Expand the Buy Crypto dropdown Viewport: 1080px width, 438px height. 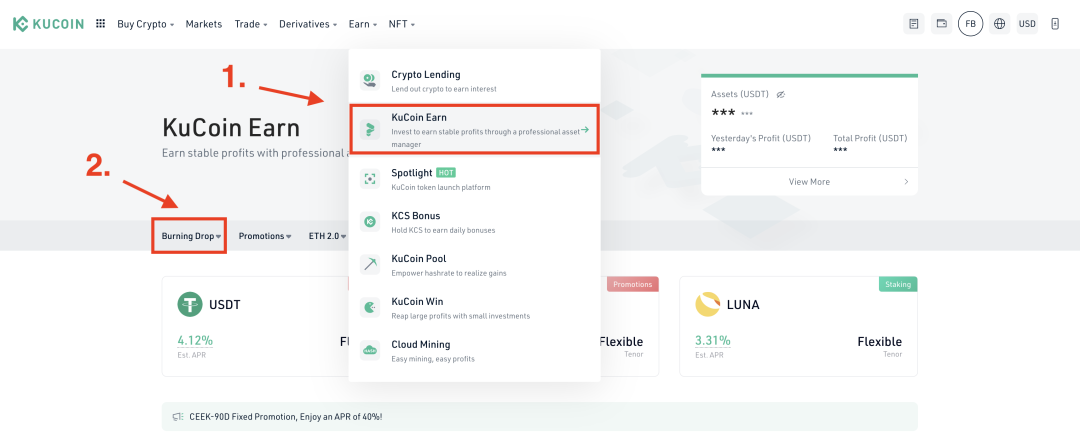click(145, 24)
